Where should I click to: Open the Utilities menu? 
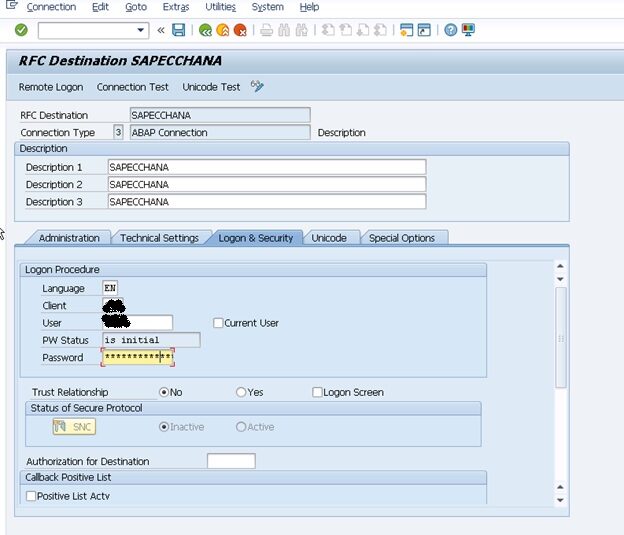coord(220,7)
